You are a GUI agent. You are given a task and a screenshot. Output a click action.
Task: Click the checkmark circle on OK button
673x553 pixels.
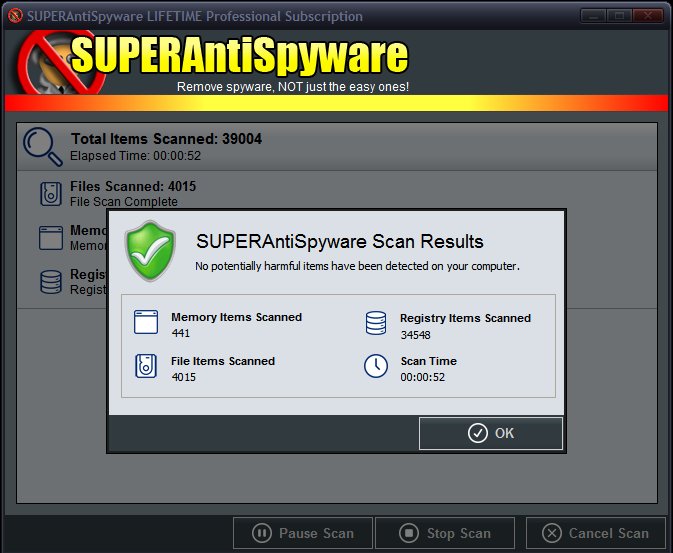tap(478, 433)
